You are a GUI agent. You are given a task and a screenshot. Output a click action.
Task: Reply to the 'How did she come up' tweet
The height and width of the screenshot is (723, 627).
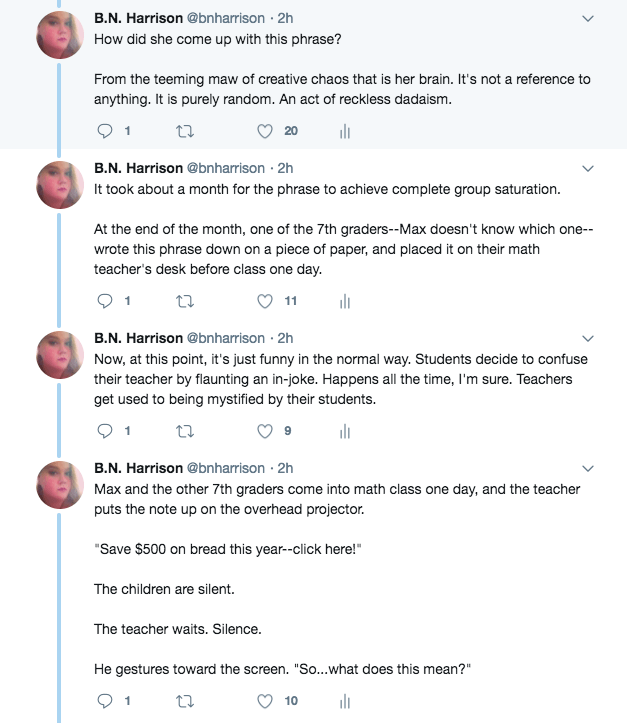click(x=107, y=131)
